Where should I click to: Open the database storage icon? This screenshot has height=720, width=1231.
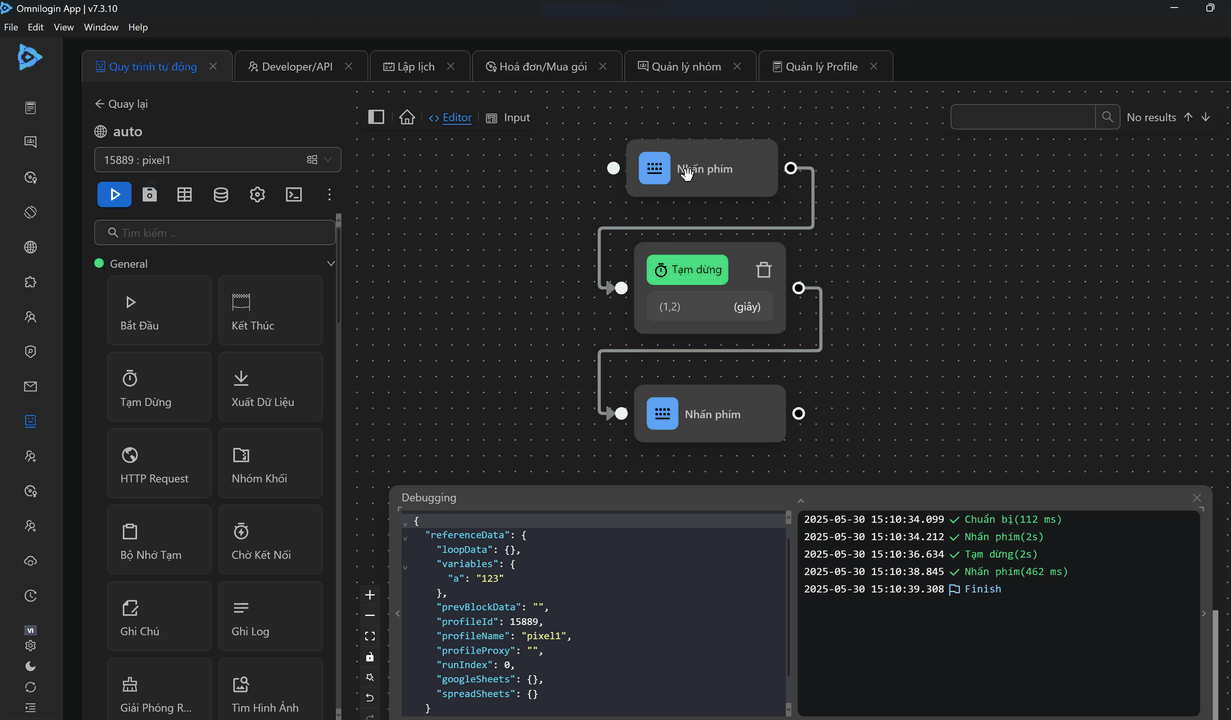221,195
